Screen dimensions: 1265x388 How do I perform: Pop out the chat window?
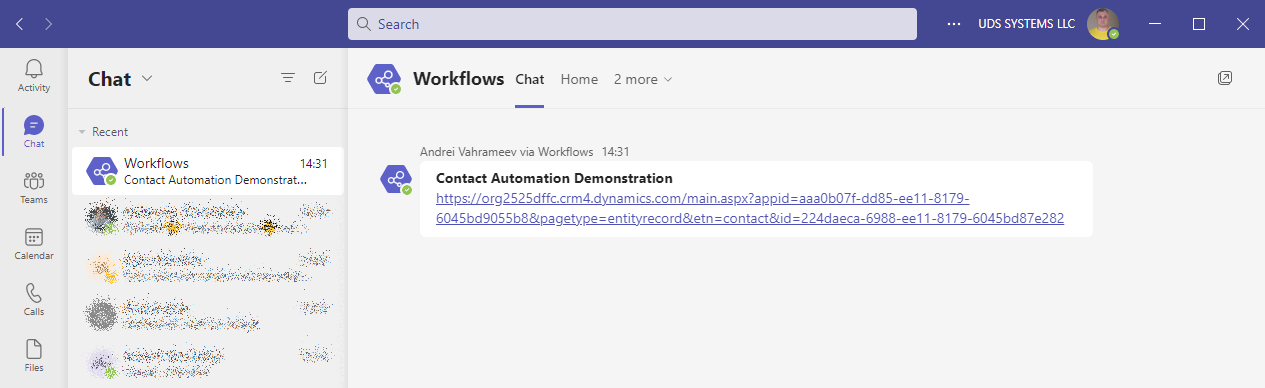[x=1225, y=78]
